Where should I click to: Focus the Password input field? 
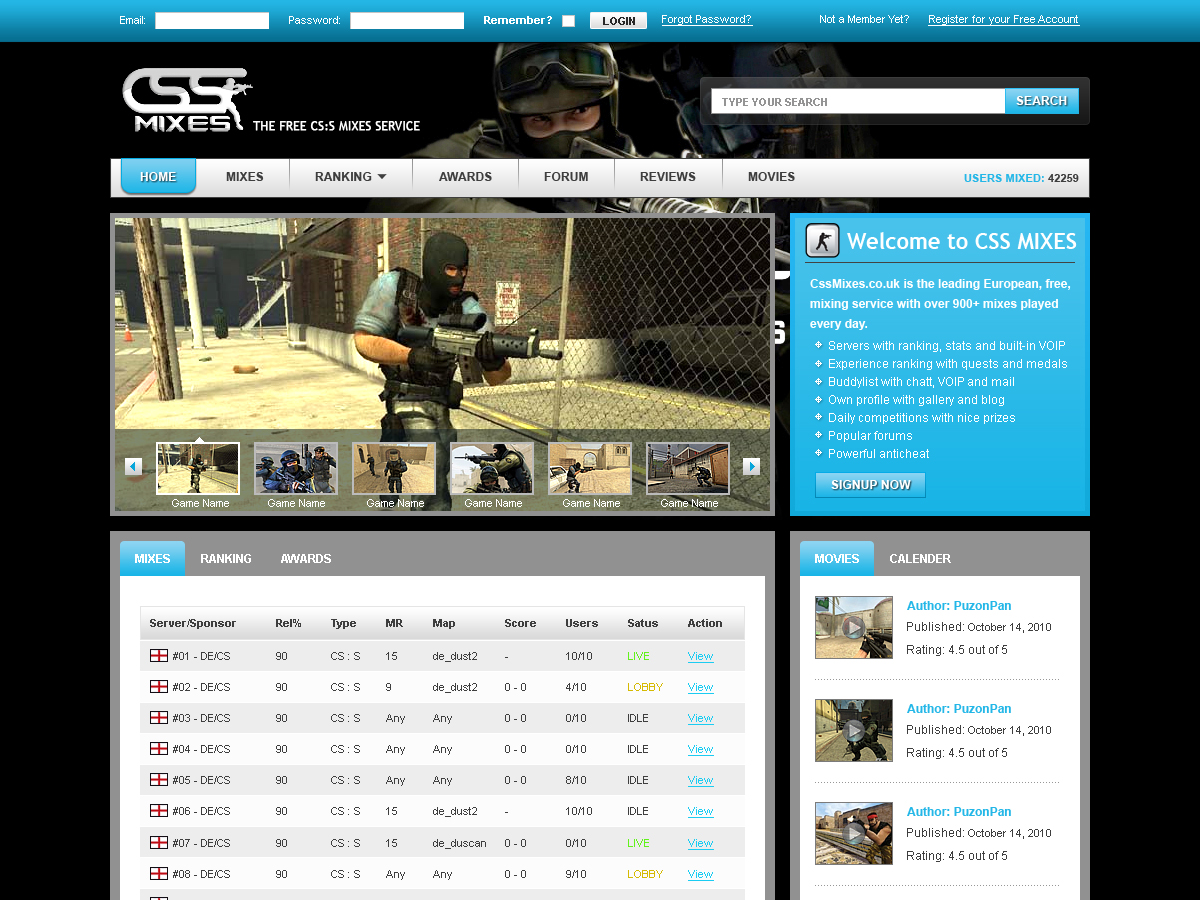pyautogui.click(x=407, y=21)
